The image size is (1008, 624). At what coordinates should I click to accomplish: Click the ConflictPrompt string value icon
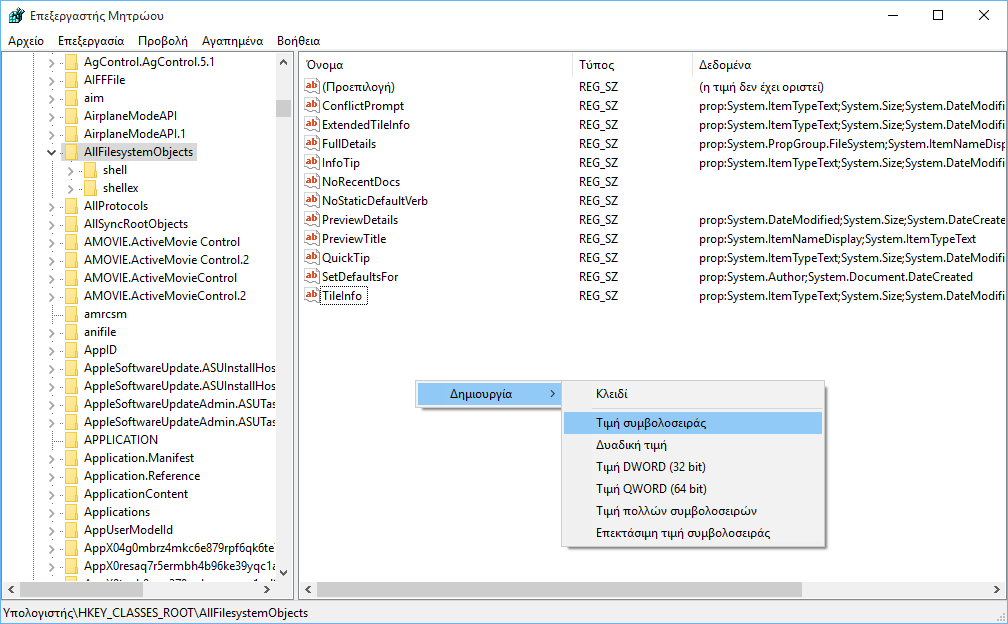click(311, 106)
